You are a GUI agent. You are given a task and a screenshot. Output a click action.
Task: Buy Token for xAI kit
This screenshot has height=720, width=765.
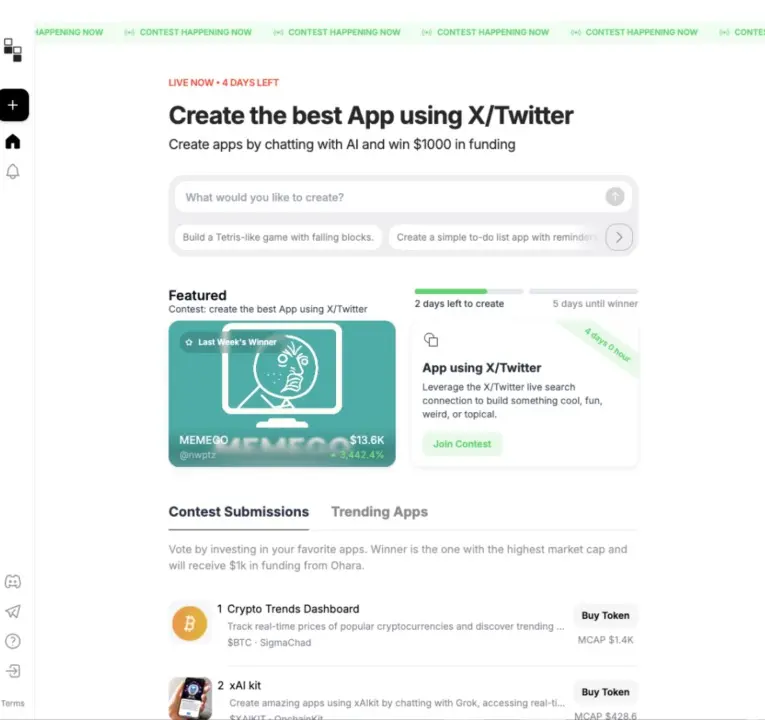coord(605,692)
